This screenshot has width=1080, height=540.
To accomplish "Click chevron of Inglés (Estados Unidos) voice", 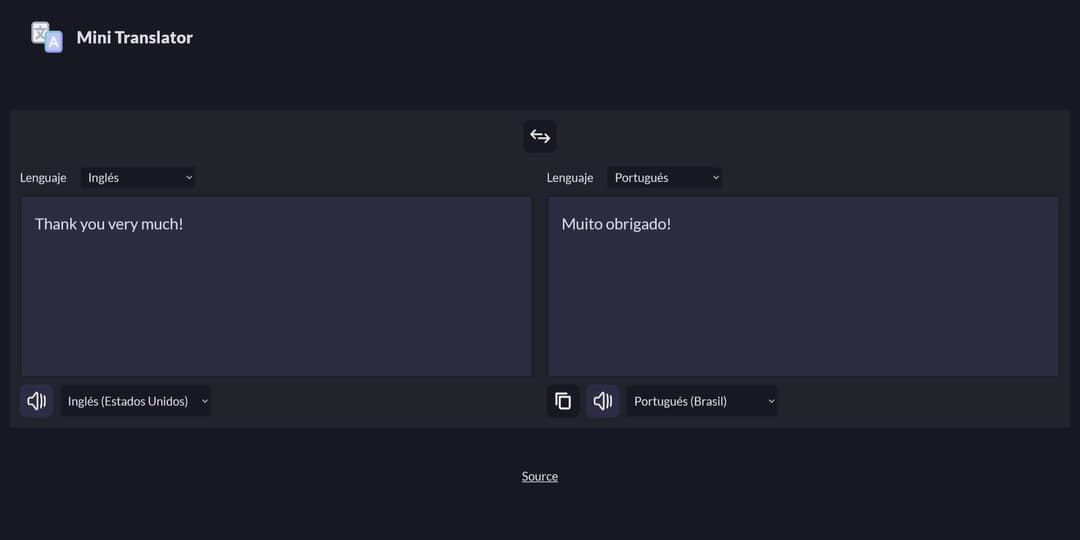I will click(x=205, y=402).
